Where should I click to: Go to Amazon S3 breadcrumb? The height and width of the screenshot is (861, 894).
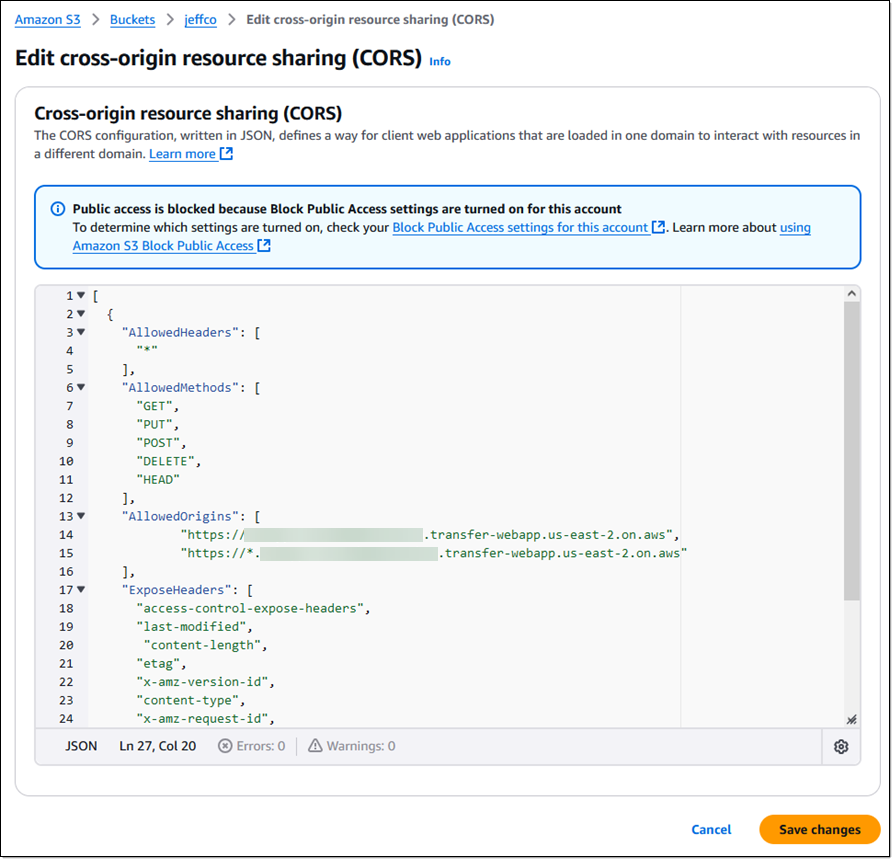(47, 19)
